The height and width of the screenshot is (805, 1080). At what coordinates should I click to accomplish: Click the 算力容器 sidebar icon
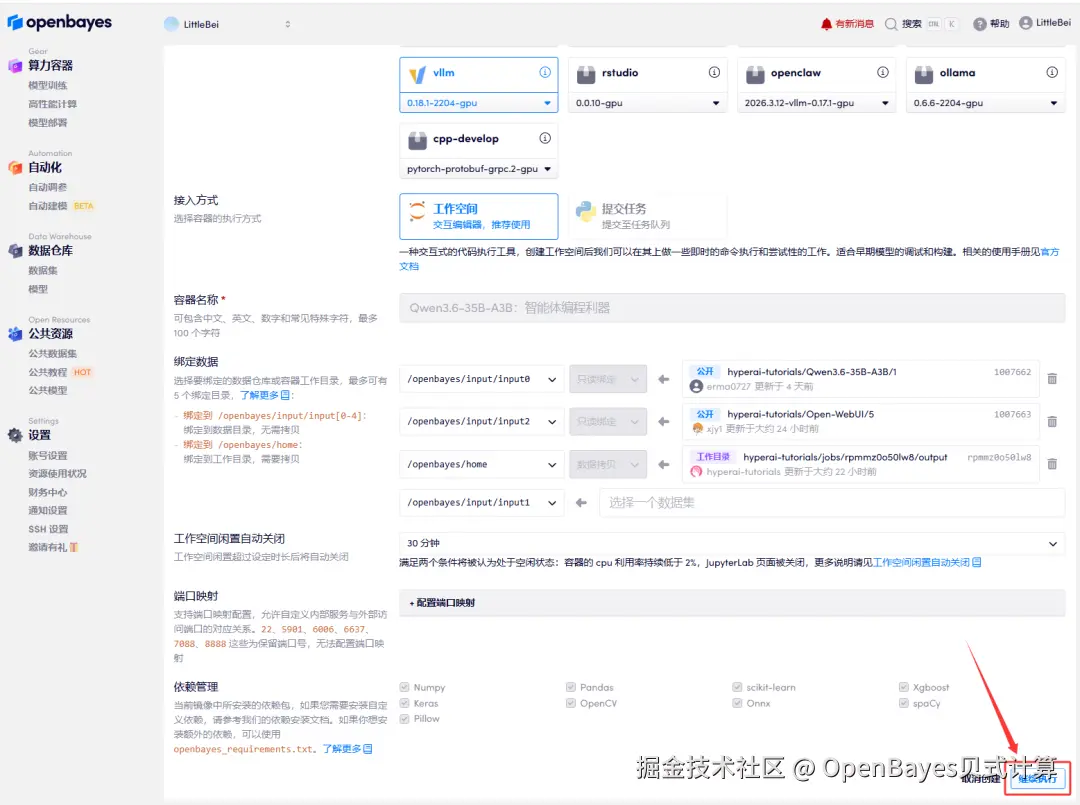pyautogui.click(x=15, y=65)
